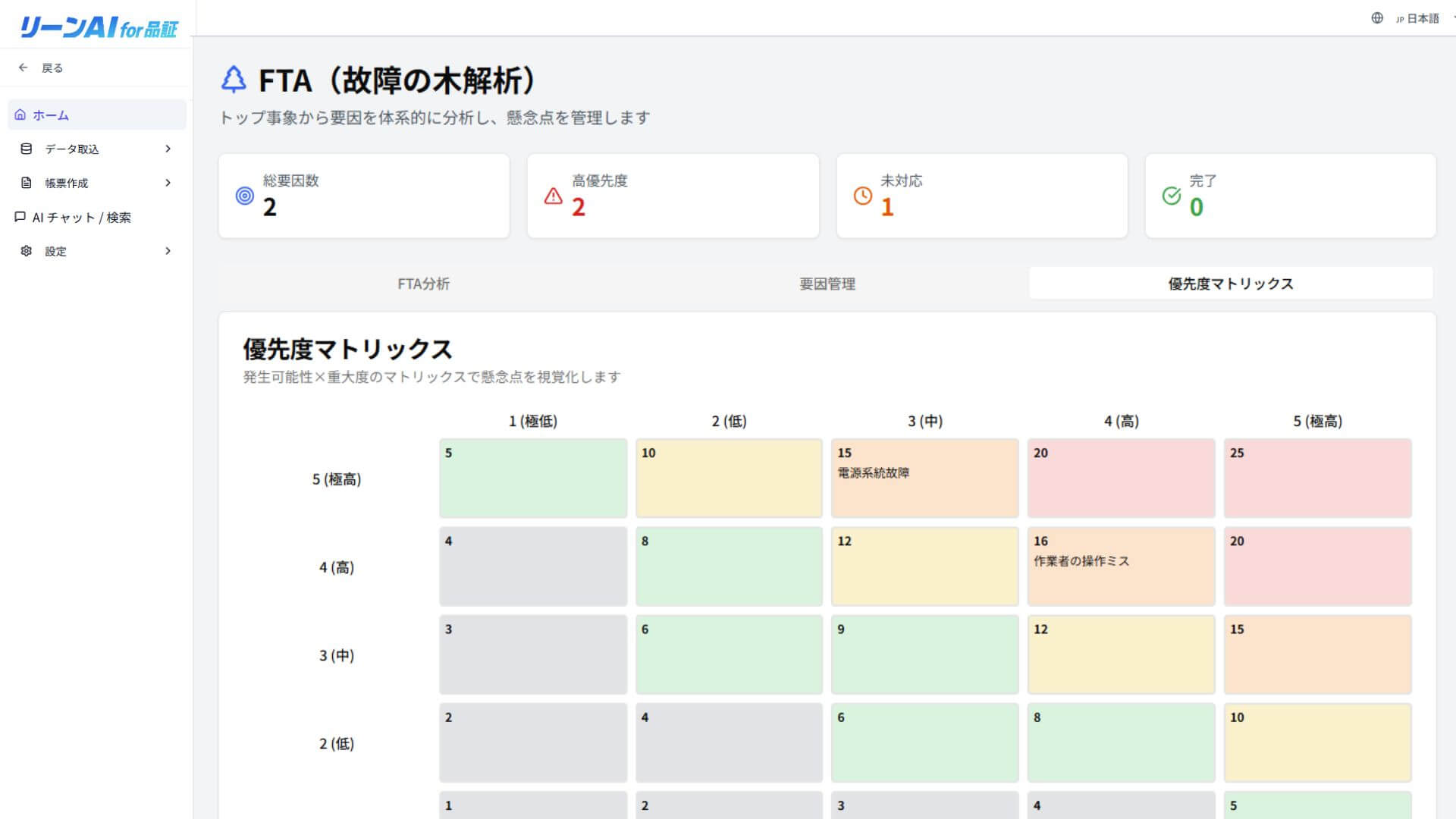The height and width of the screenshot is (819, 1456).
Task: Click the 5 (極高) row cell scored 10
Action: (729, 479)
